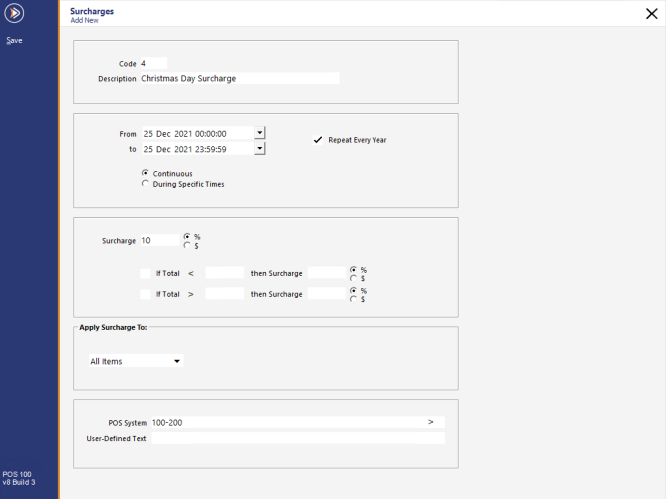Click the arrow icon next to POS System
The height and width of the screenshot is (499, 666).
point(431,422)
